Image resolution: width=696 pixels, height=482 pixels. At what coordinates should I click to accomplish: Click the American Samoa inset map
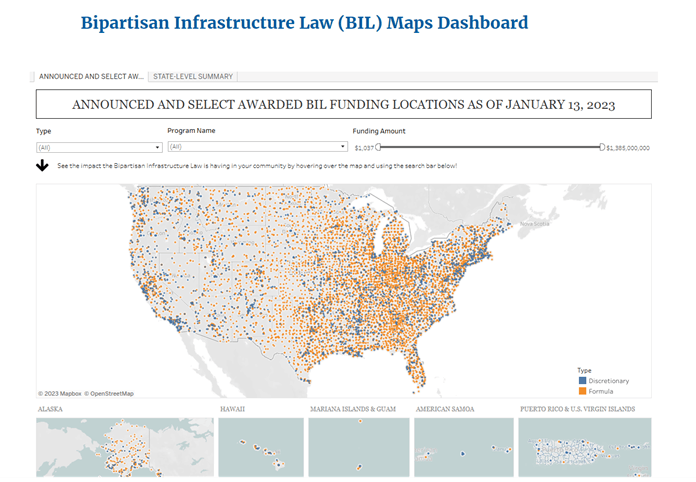click(463, 444)
